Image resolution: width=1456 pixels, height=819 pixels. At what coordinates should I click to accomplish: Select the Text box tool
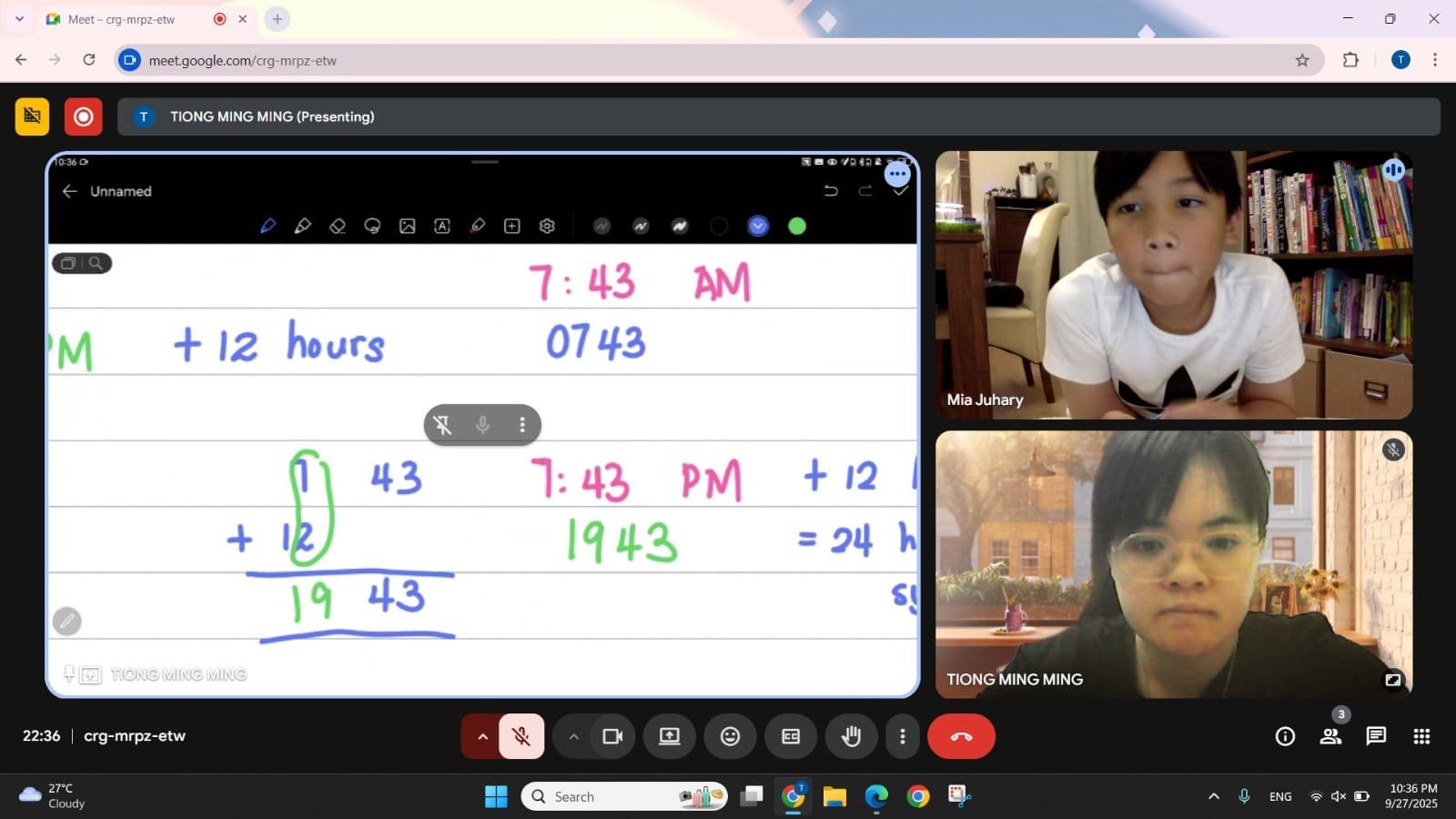[442, 226]
